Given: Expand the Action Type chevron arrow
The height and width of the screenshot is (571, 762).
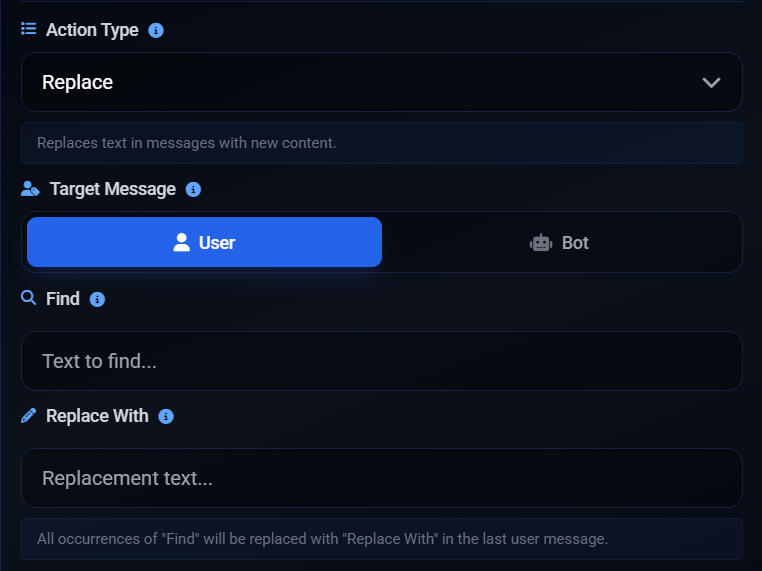Looking at the screenshot, I should pyautogui.click(x=711, y=82).
